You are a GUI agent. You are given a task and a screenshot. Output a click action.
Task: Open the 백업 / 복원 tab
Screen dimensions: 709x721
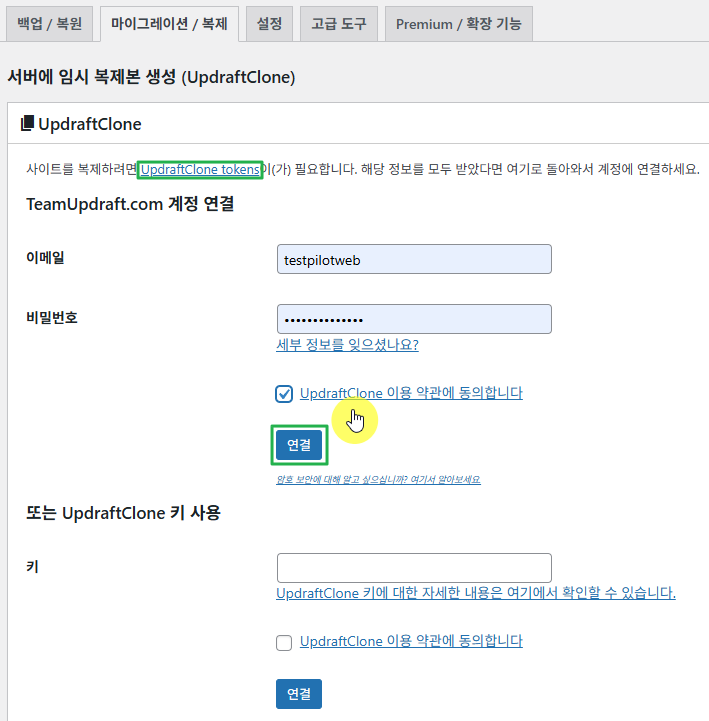pos(48,22)
